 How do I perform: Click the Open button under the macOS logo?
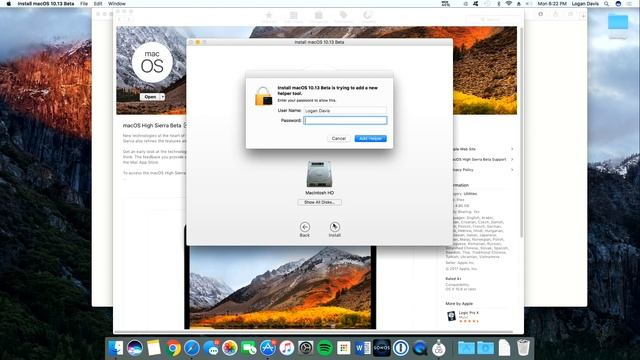150,97
